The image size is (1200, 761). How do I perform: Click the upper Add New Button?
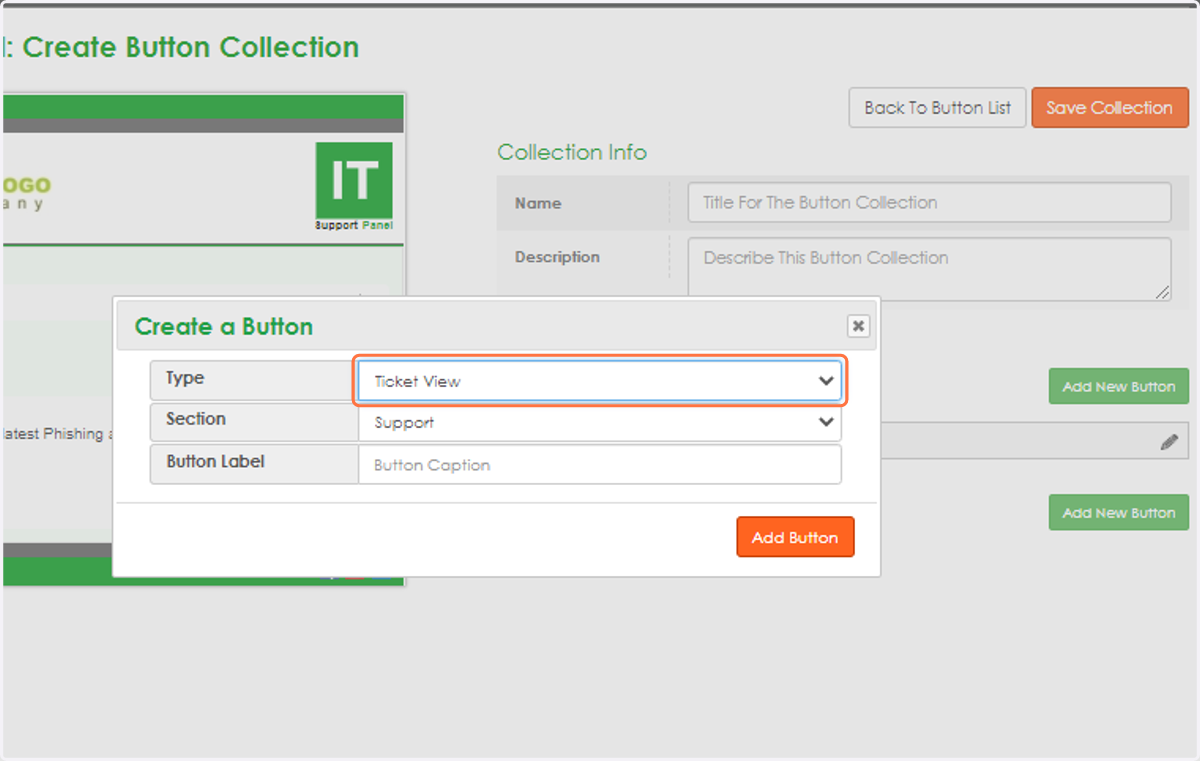click(1118, 386)
